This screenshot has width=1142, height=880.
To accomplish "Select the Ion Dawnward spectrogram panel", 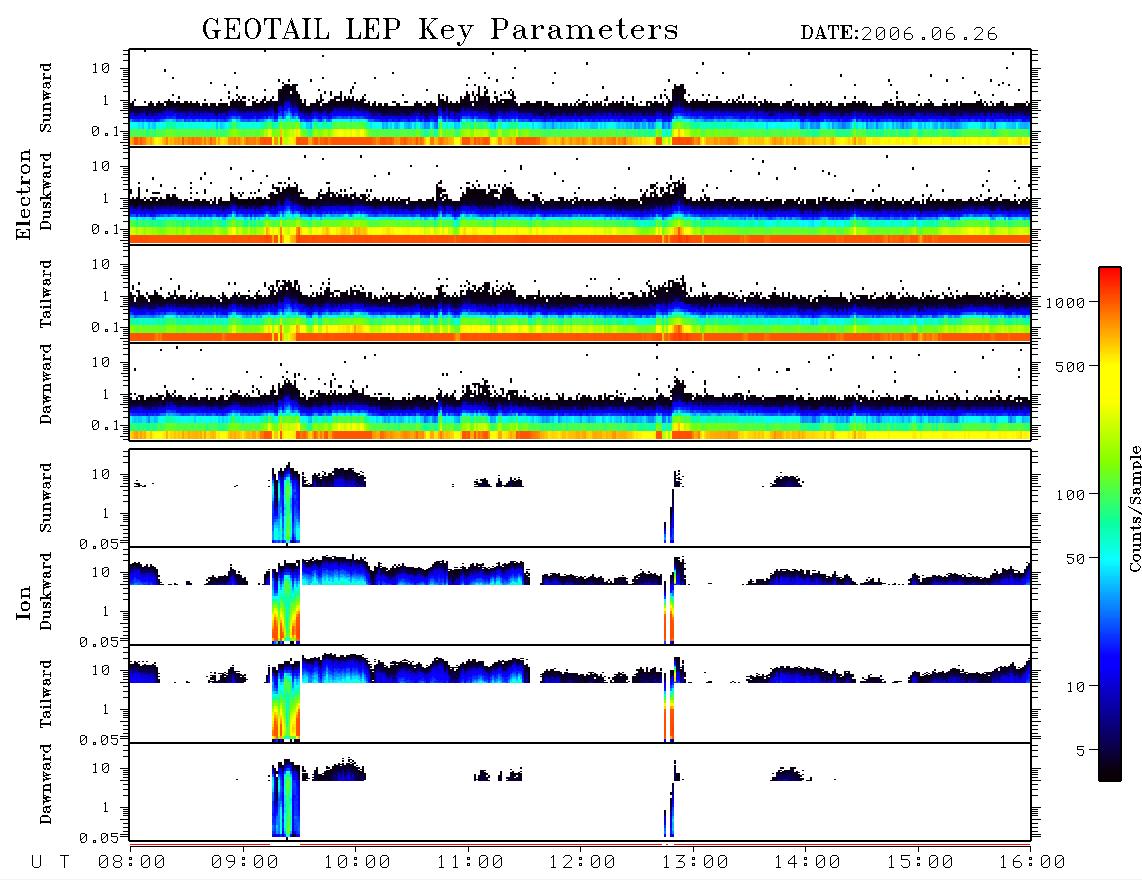I will click(x=580, y=792).
